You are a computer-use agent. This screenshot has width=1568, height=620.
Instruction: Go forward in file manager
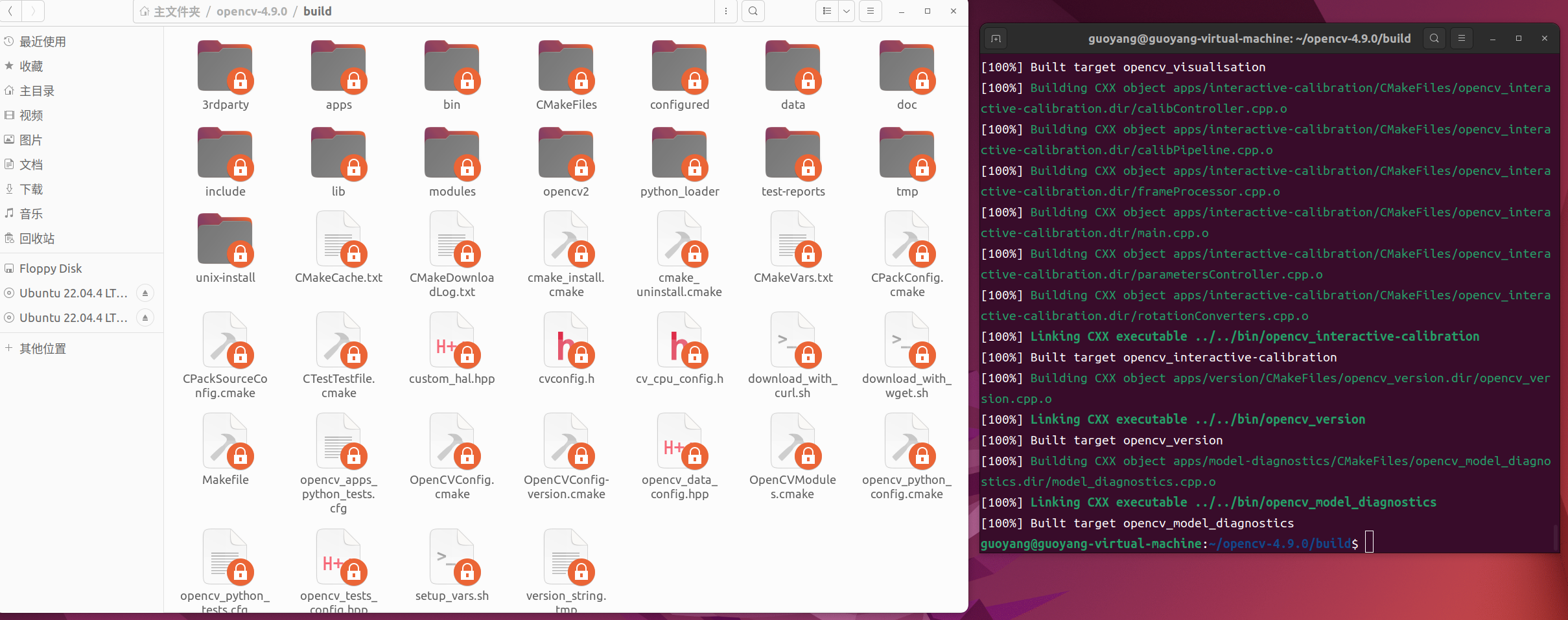[33, 11]
